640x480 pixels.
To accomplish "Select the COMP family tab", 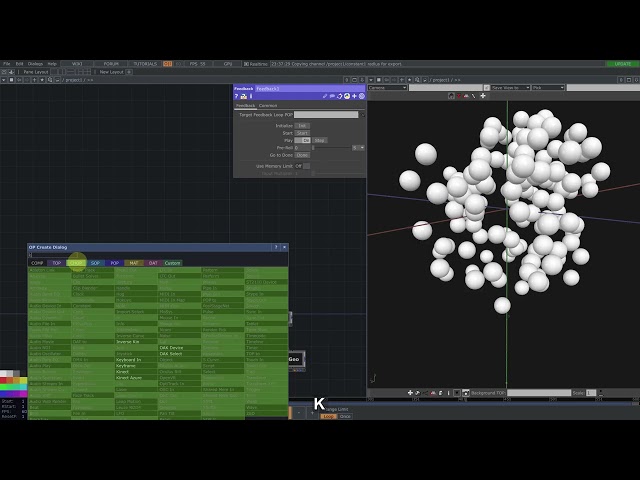I will tap(37, 263).
